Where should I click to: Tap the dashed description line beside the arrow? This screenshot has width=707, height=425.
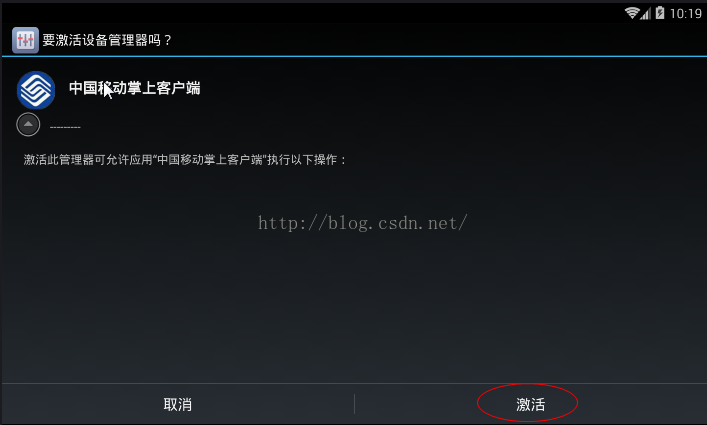click(x=65, y=128)
